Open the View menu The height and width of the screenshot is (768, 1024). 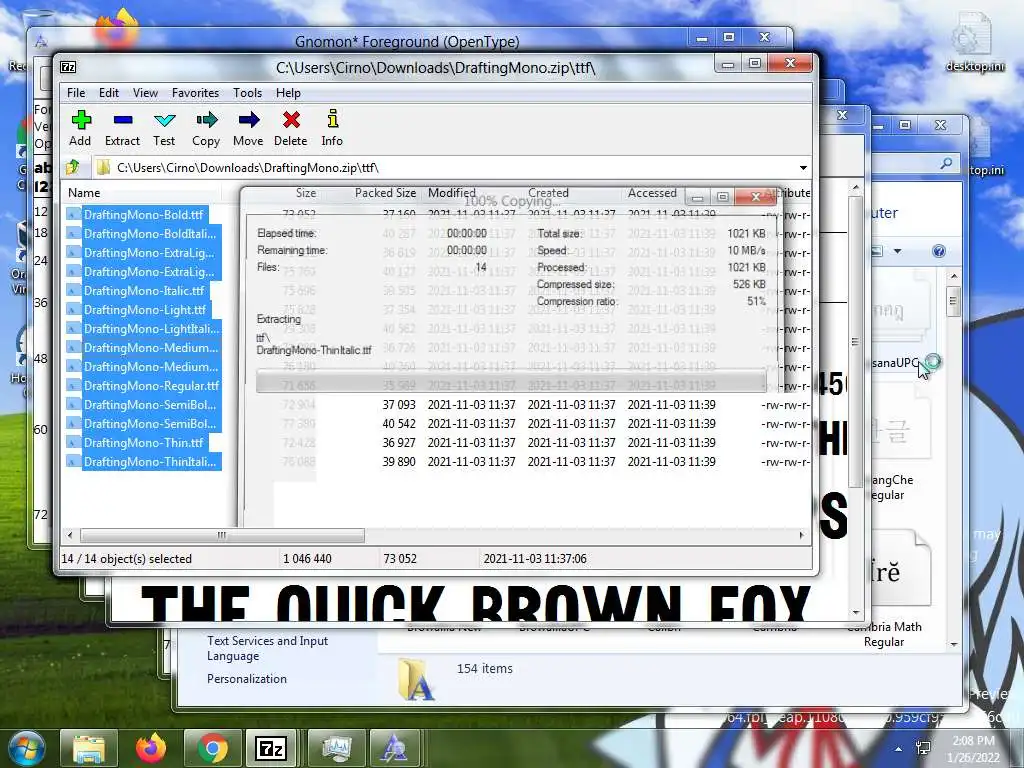coord(145,93)
